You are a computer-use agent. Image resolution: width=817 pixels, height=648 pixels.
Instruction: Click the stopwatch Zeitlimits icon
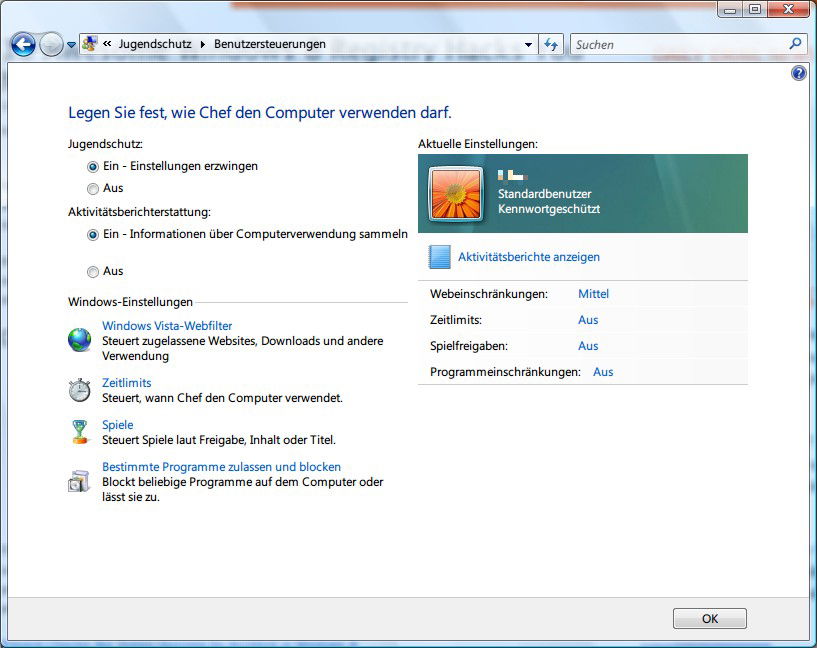click(x=79, y=390)
